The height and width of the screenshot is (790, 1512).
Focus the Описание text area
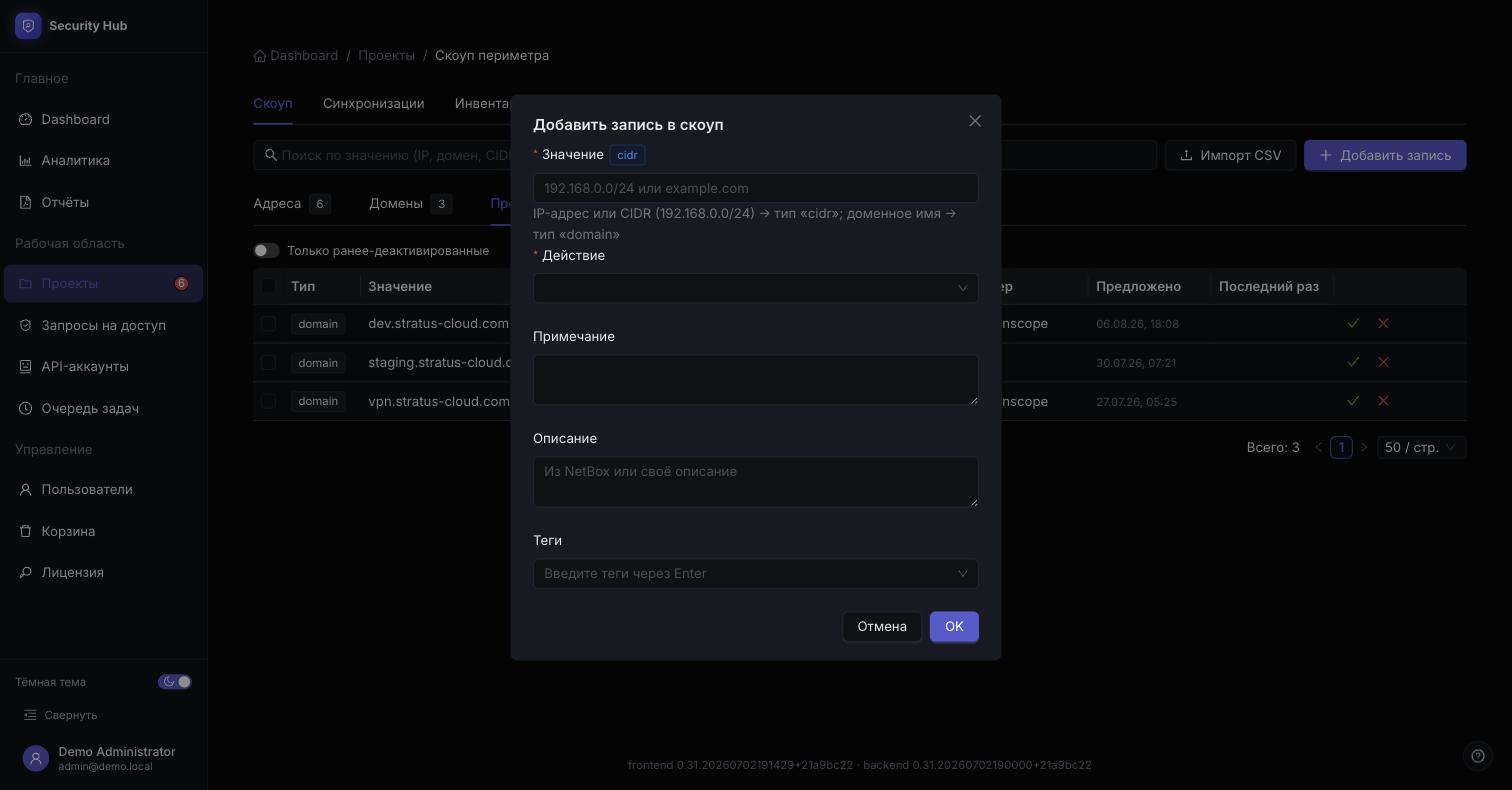point(756,482)
